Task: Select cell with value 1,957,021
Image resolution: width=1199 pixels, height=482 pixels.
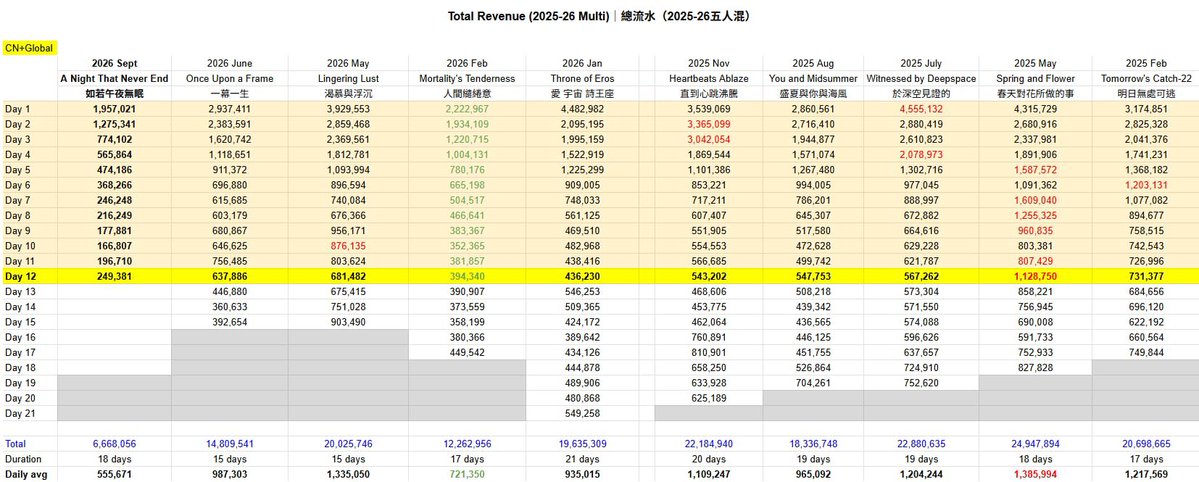Action: pyautogui.click(x=114, y=109)
